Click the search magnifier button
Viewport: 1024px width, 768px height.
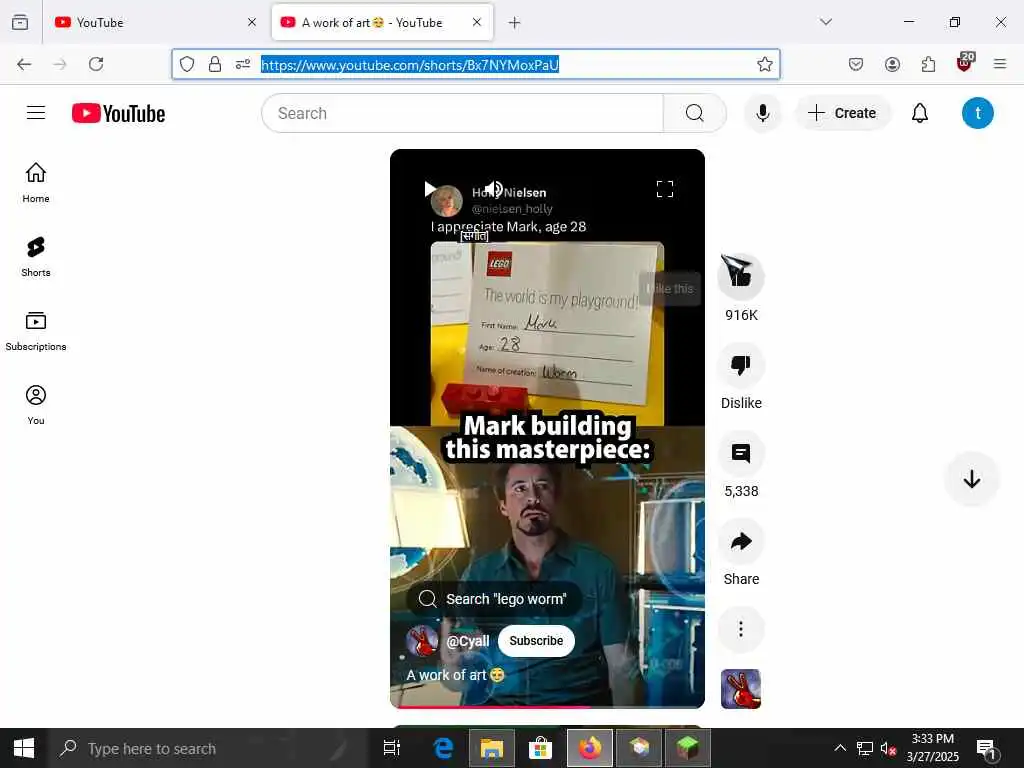[695, 113]
